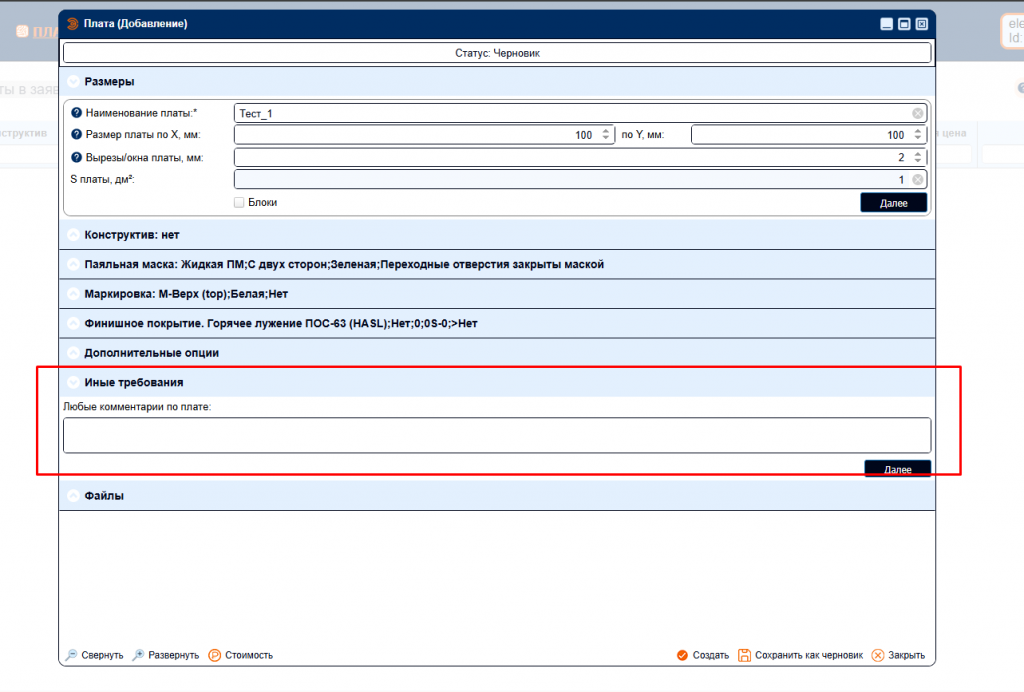Click Создать to create the board

point(702,655)
